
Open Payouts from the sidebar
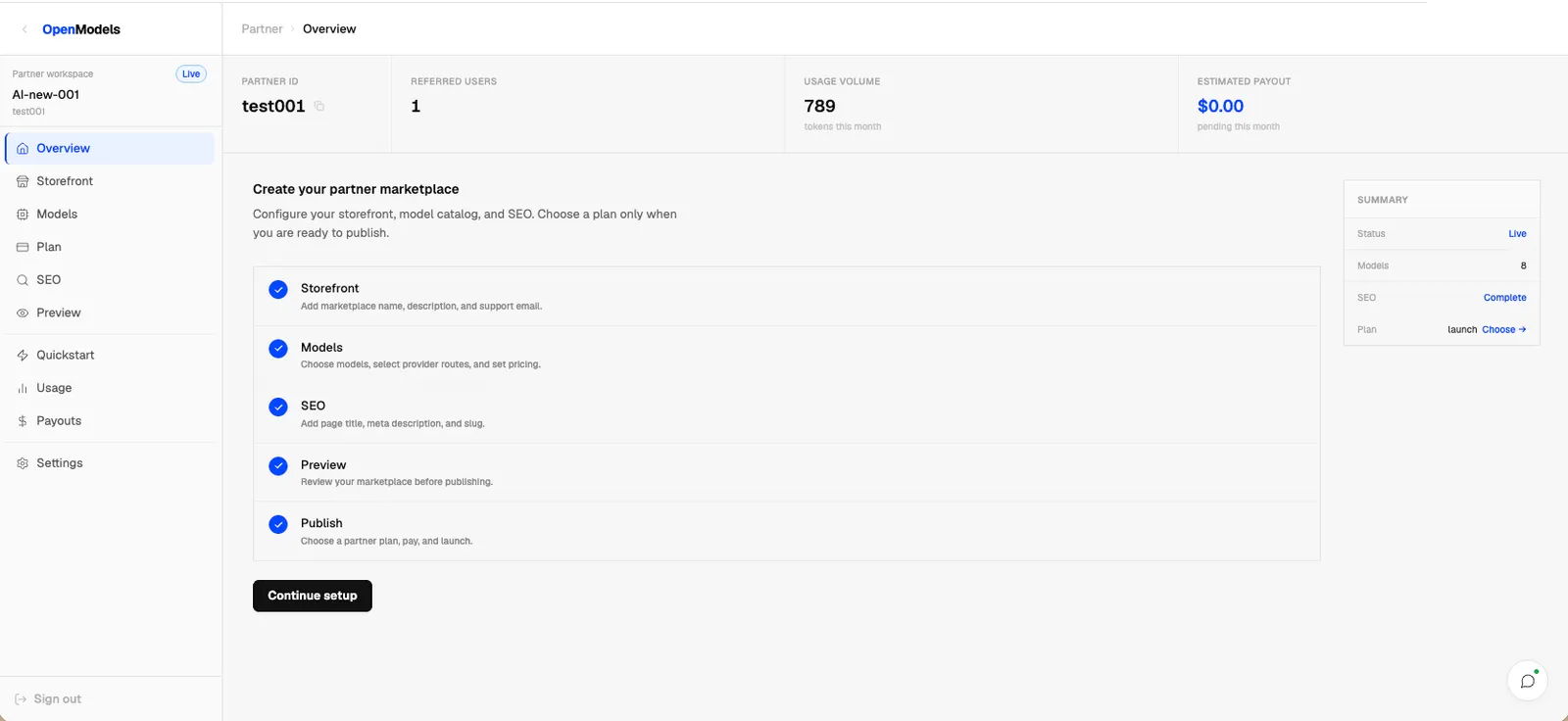pyautogui.click(x=110, y=421)
